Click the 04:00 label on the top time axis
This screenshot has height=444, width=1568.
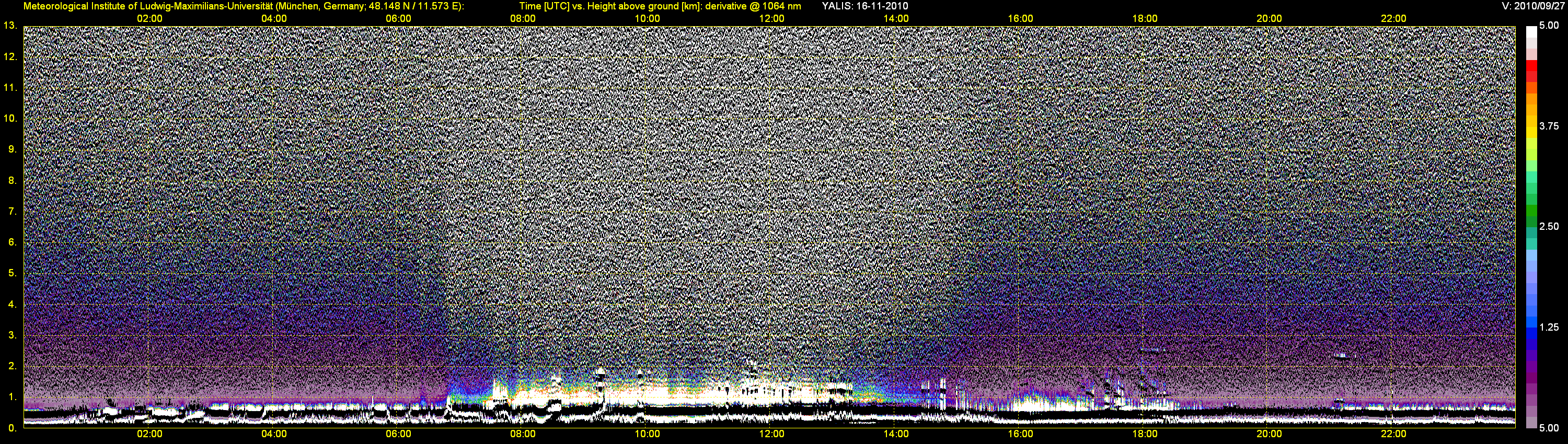pos(274,19)
